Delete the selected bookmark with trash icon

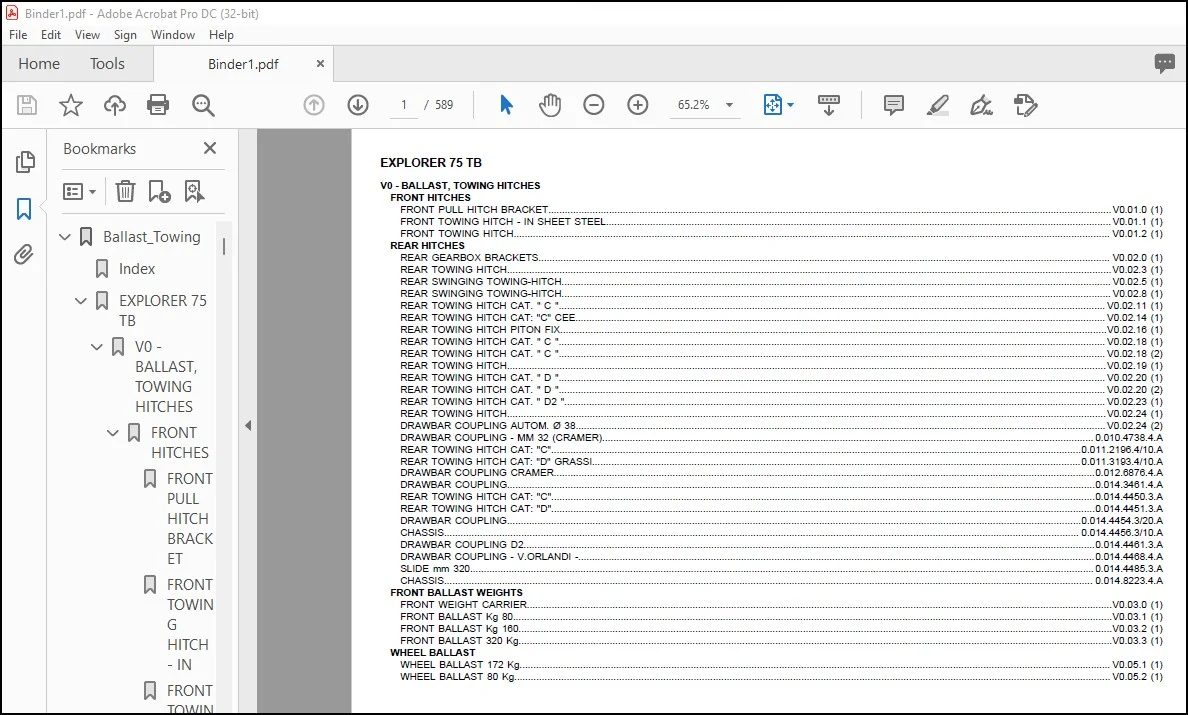[x=125, y=192]
